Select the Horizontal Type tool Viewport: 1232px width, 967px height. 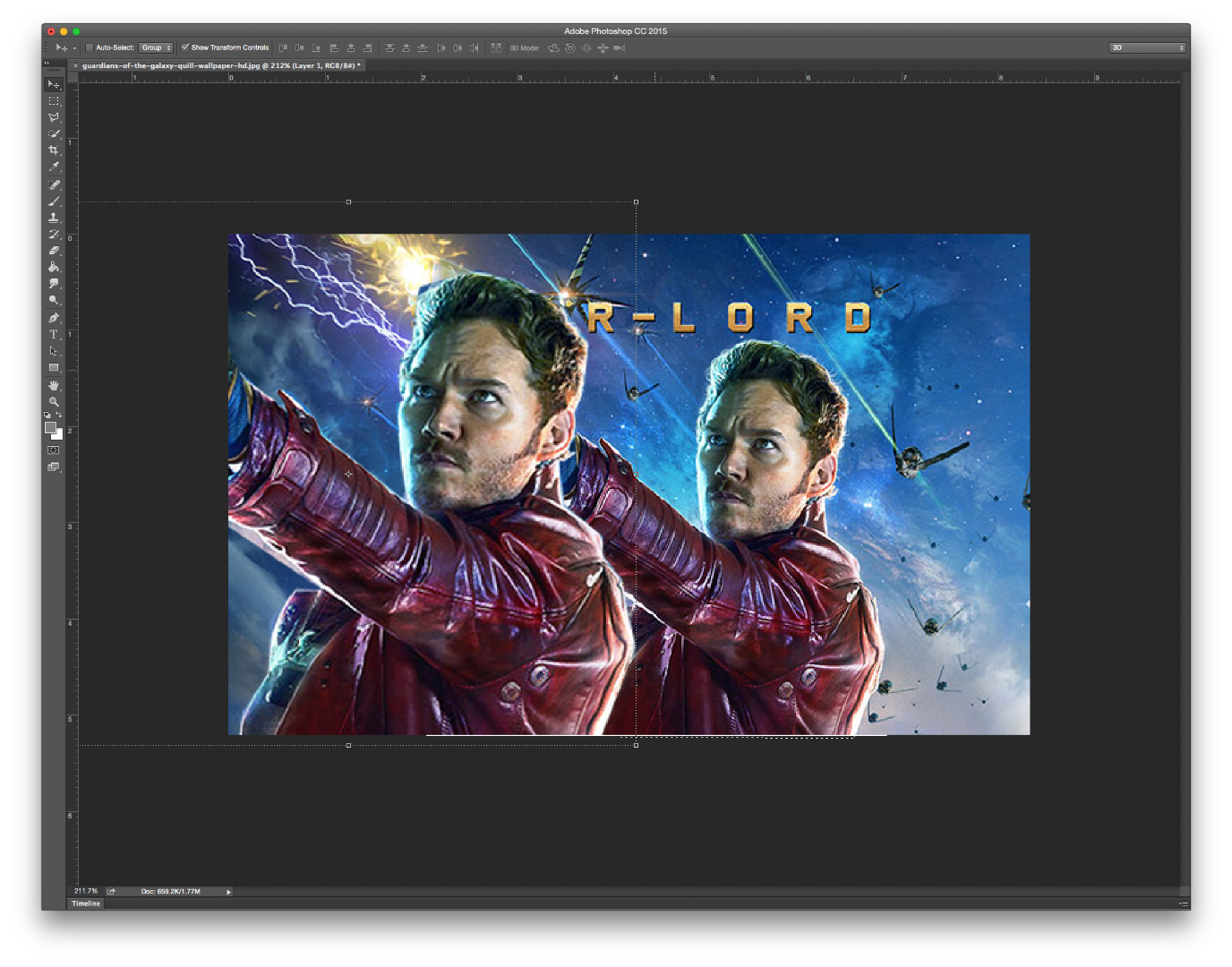(54, 335)
